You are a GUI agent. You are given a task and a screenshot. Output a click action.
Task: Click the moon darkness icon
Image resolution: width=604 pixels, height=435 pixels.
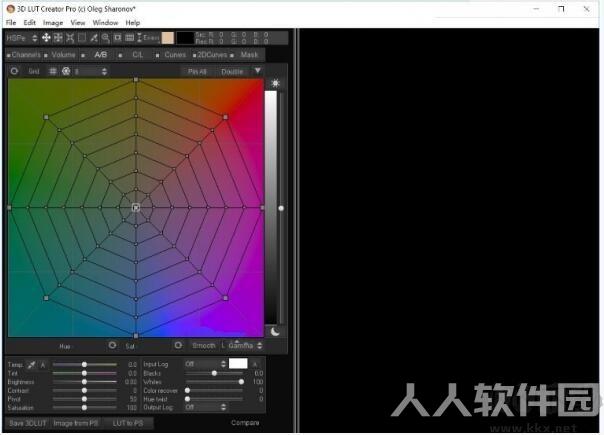click(x=275, y=331)
